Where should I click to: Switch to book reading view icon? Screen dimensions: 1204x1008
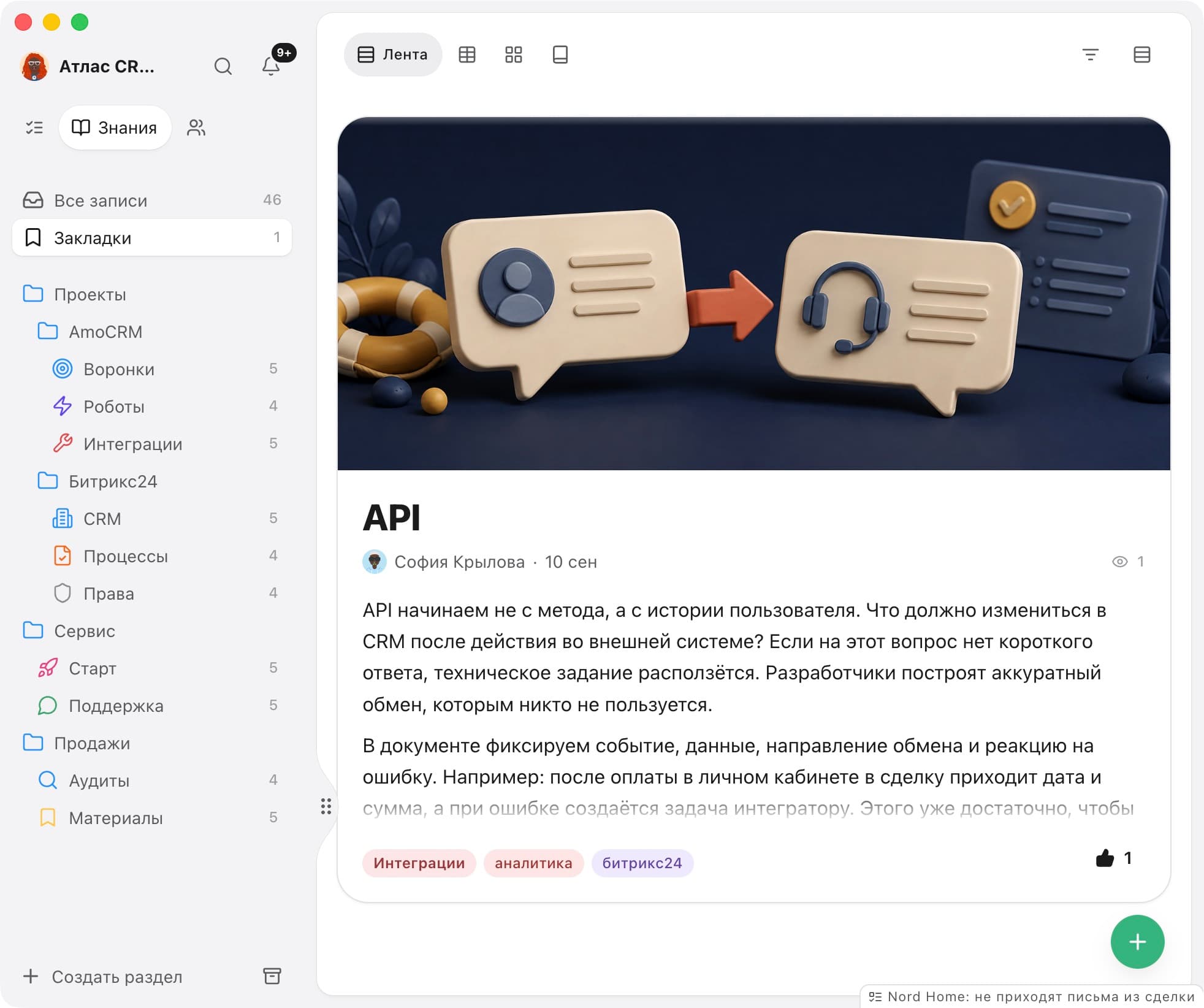[560, 55]
